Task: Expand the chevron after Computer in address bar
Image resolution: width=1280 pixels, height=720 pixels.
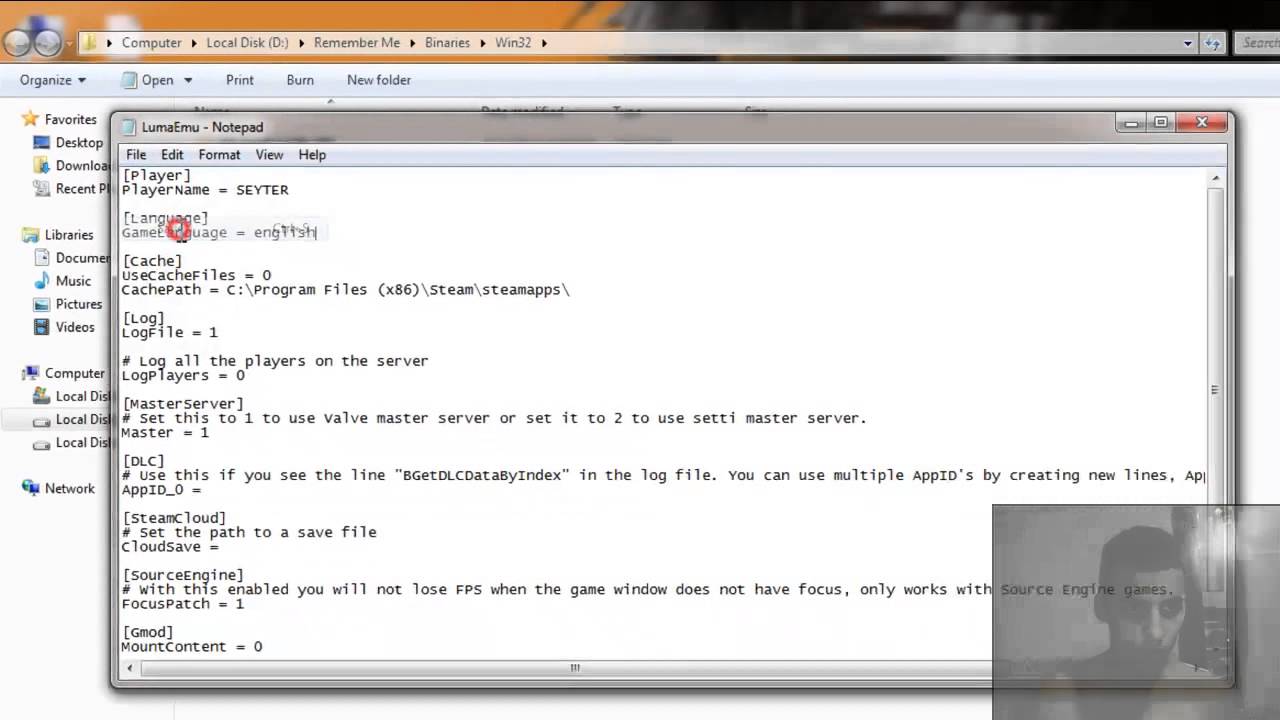Action: (194, 43)
